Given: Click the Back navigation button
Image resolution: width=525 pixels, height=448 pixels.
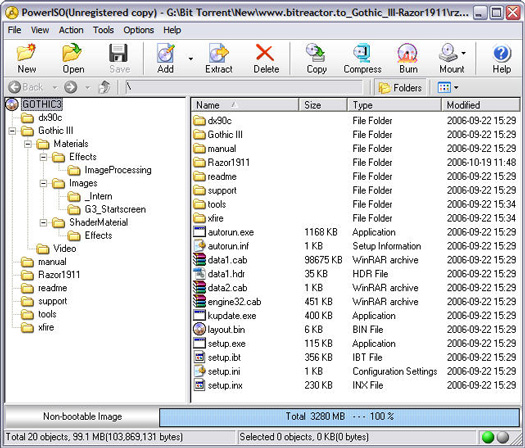Looking at the screenshot, I should [x=25, y=87].
